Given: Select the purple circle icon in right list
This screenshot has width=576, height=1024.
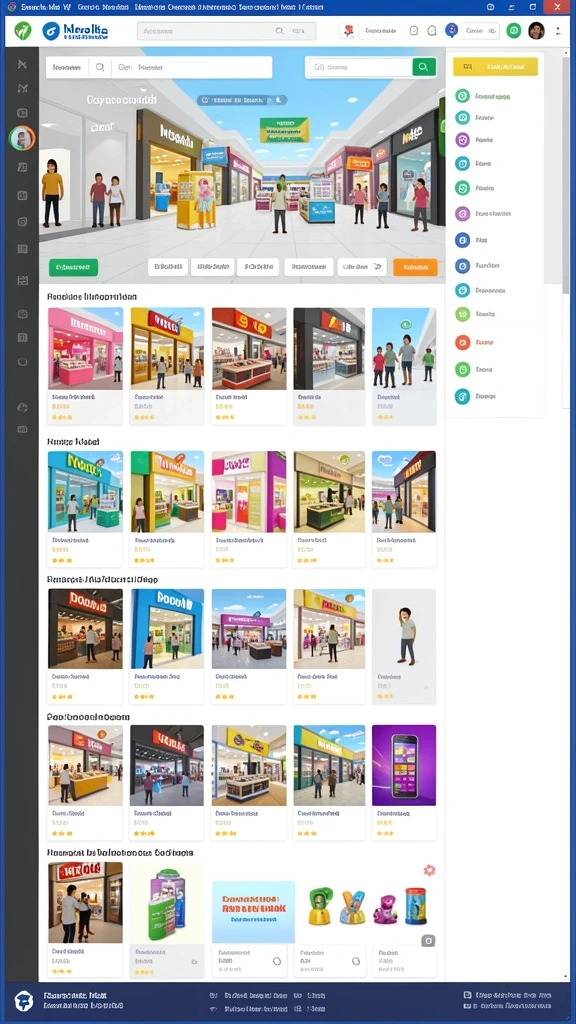Looking at the screenshot, I should [x=462, y=140].
